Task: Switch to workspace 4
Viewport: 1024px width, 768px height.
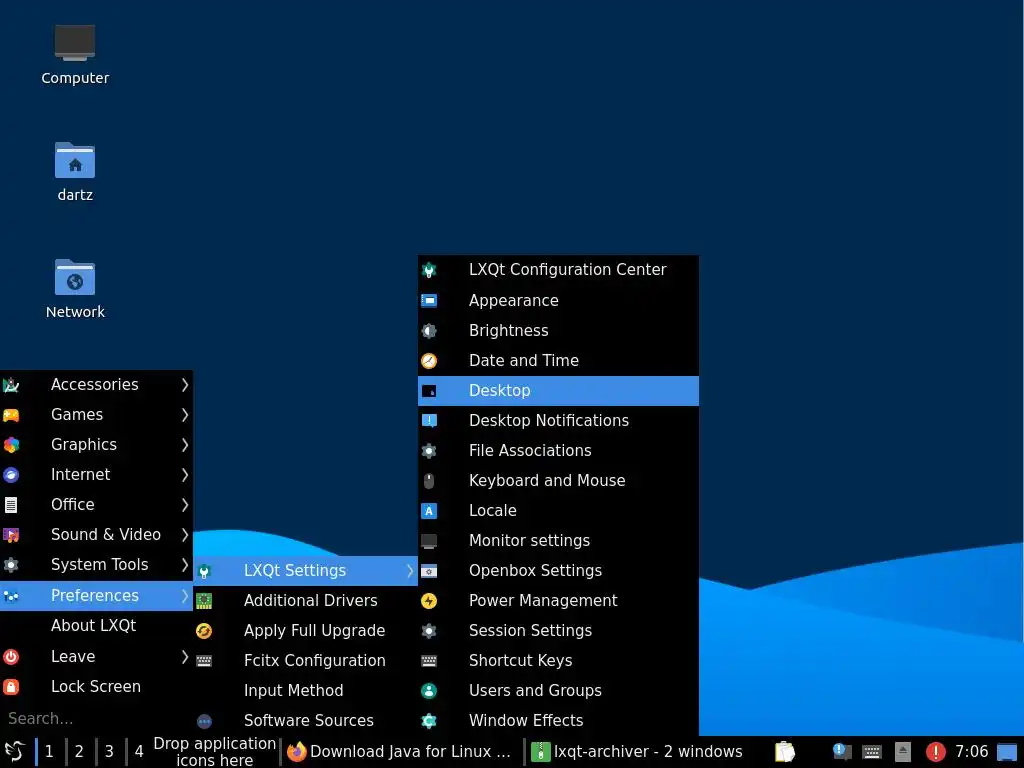Action: [139, 752]
